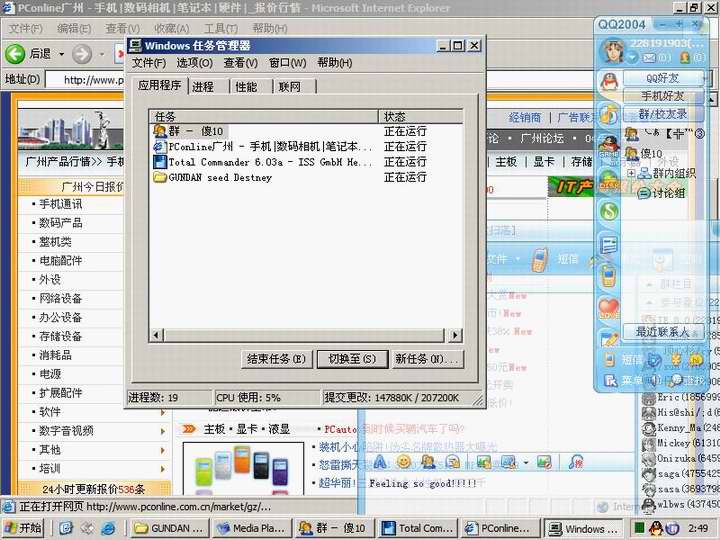Image resolution: width=720 pixels, height=540 pixels.
Task: Open the 群/校友录 panel
Action: (x=663, y=113)
